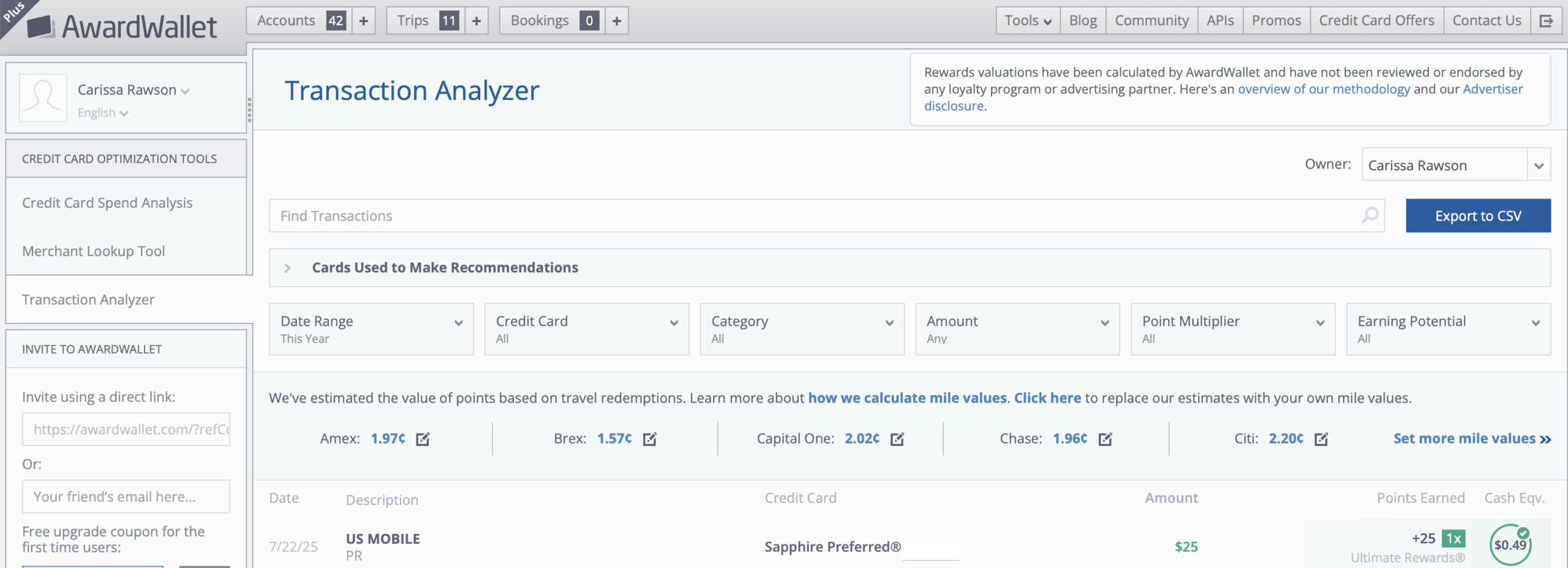Screen dimensions: 1568x568
Task: Open the Point Multiplier filter
Action: [x=1233, y=329]
